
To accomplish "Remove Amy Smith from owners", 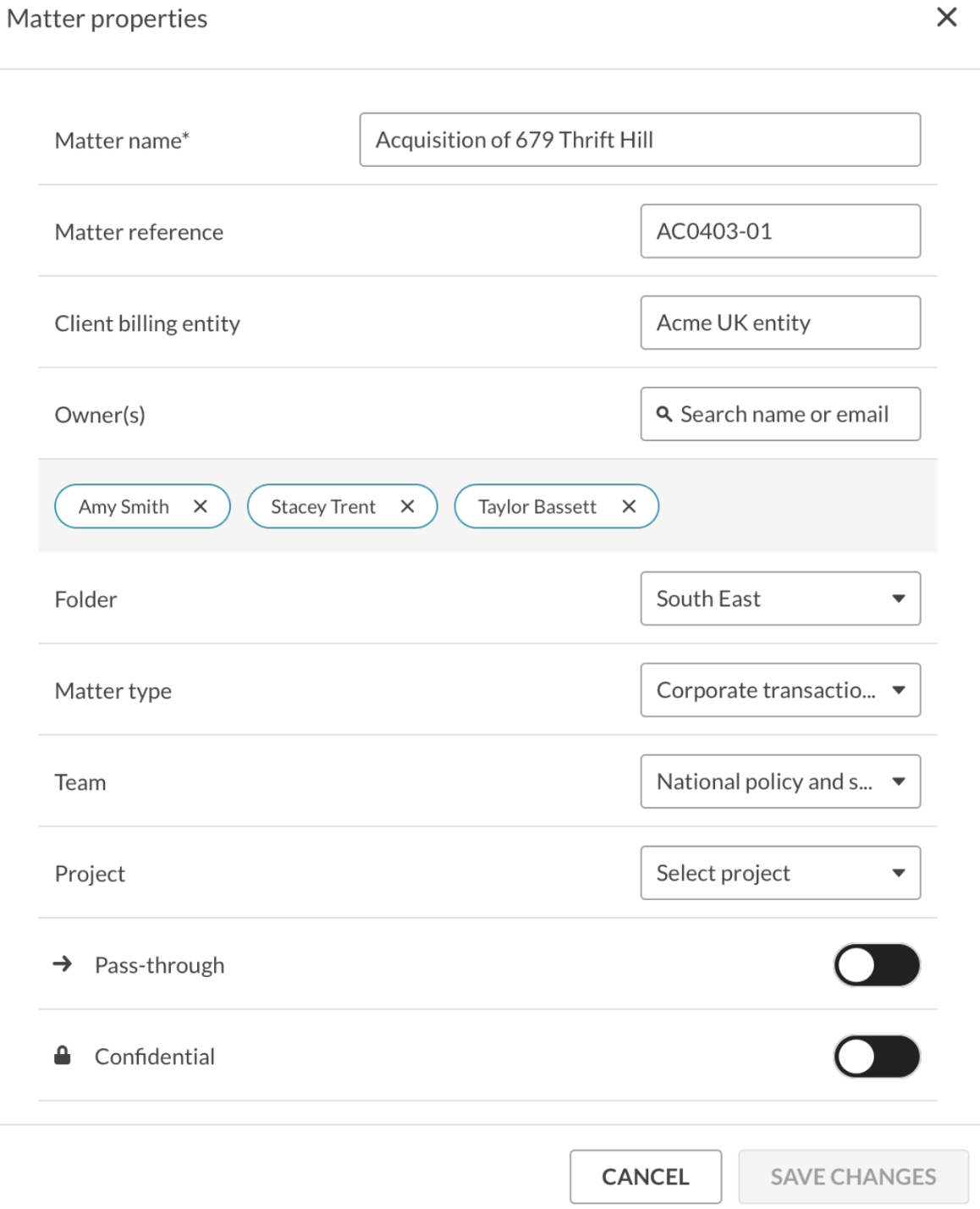I will tap(201, 506).
